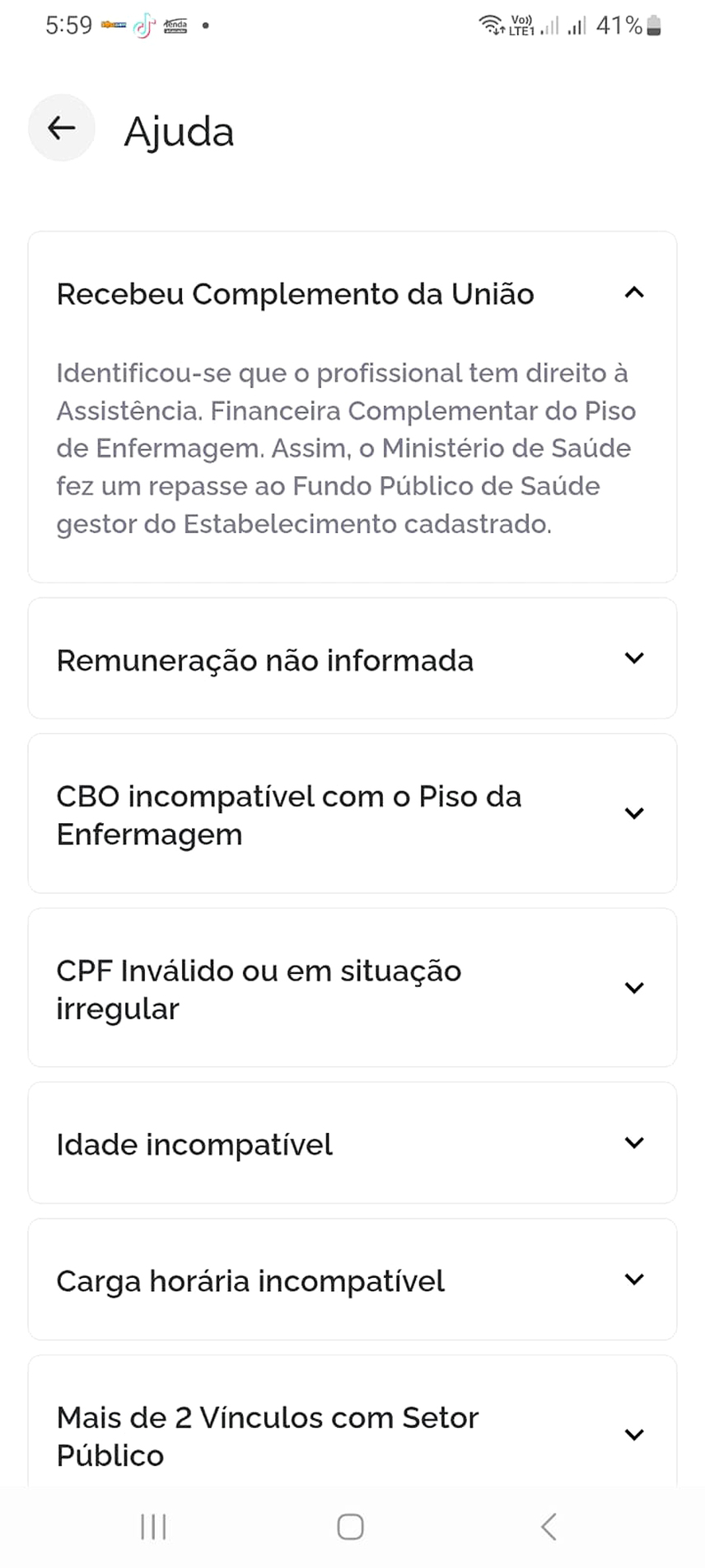Tap the battery icon in status bar
The width and height of the screenshot is (705, 1568).
[x=654, y=26]
